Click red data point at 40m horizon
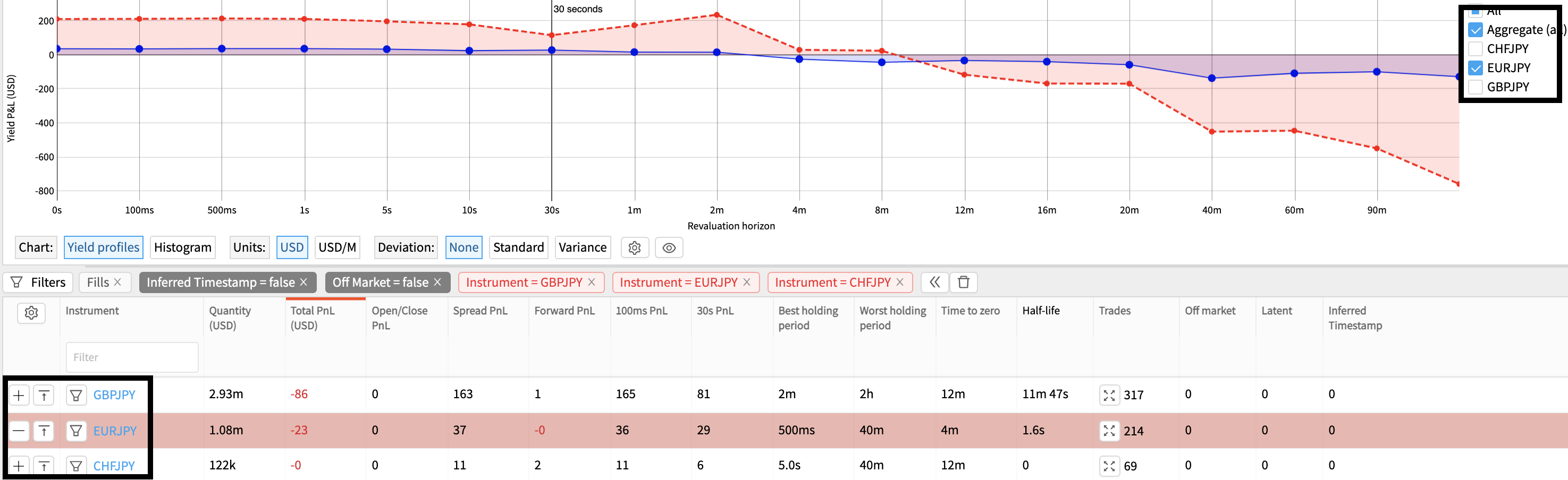This screenshot has height=480, width=1568. point(1212,131)
